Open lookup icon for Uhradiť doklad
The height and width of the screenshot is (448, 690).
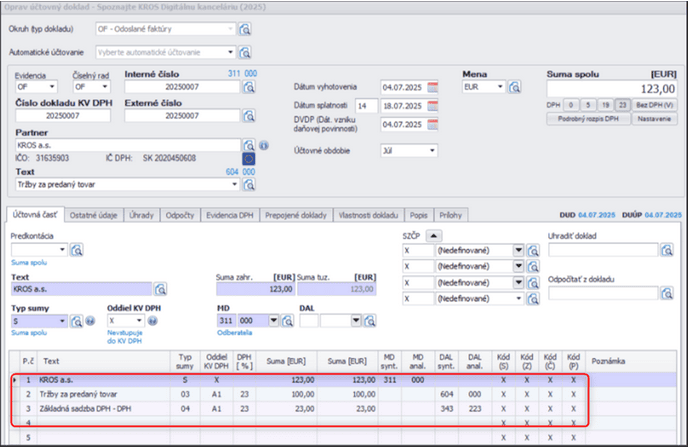[666, 250]
